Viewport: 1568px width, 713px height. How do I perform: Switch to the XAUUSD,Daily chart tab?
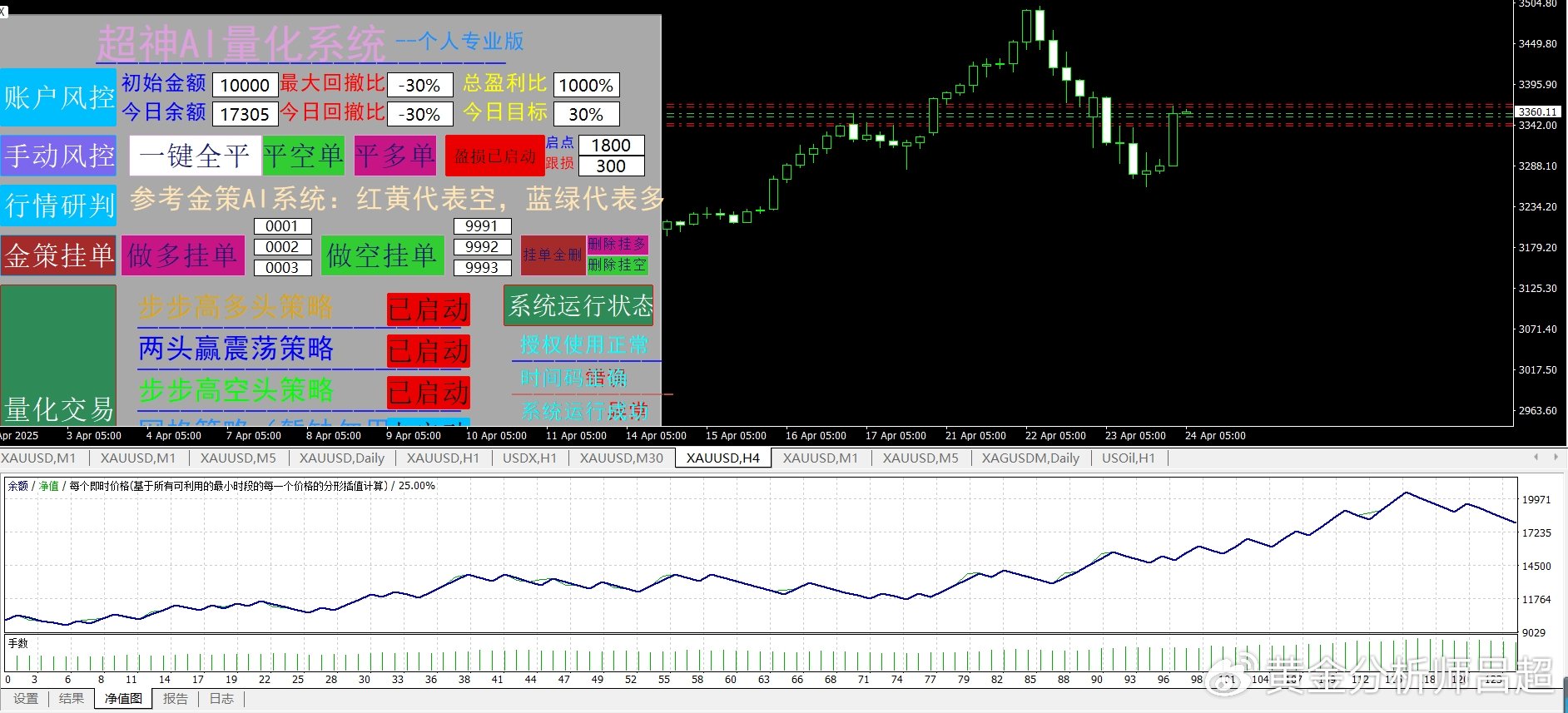coord(341,458)
